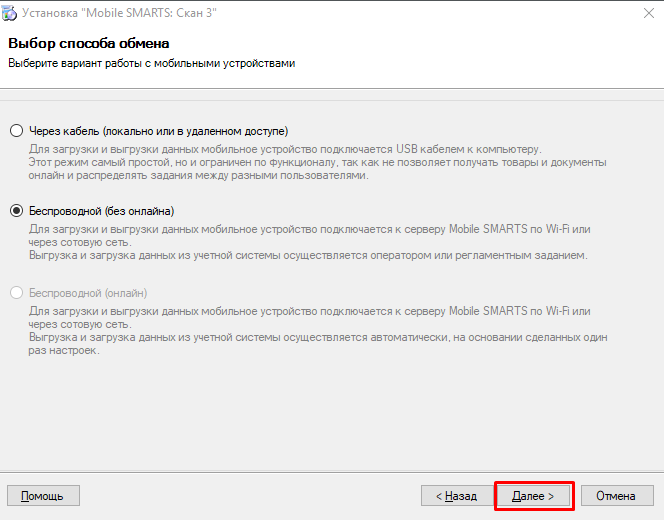Click the Mobile SMARTS installer icon in title bar
664x520 pixels.
coord(9,13)
